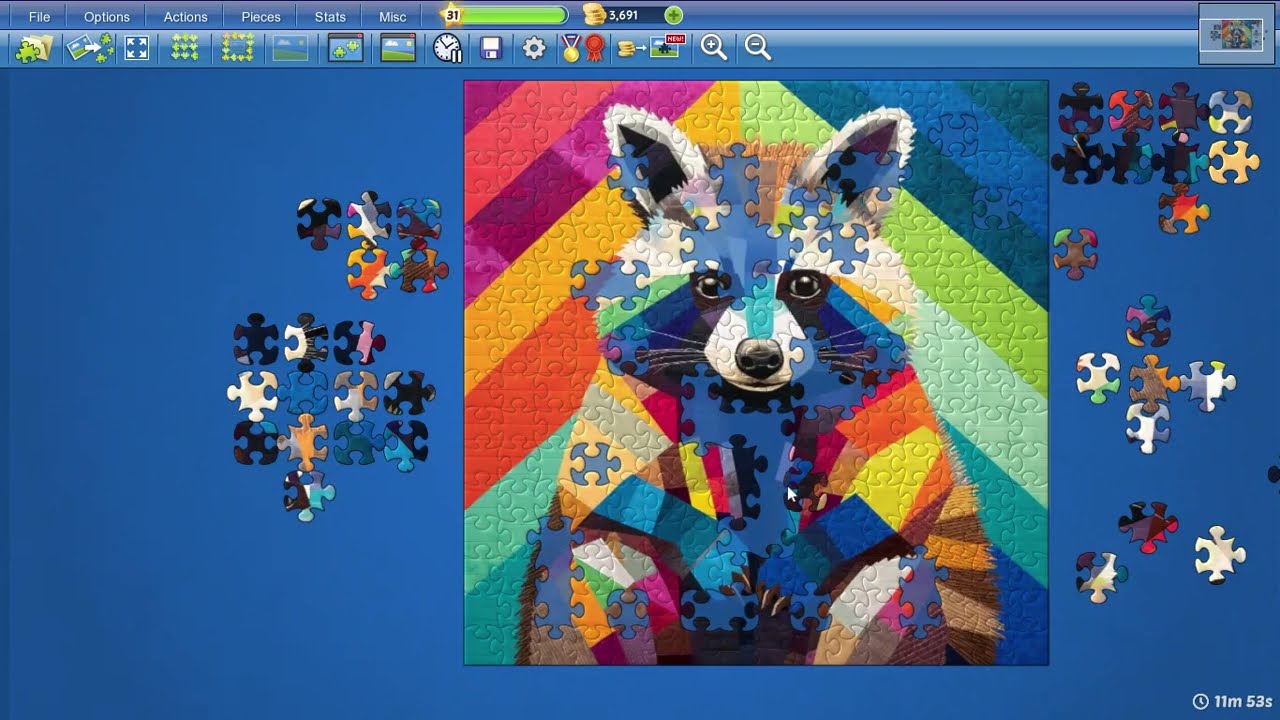Click the red ribbon award icon
The width and height of the screenshot is (1280, 720).
pos(595,48)
